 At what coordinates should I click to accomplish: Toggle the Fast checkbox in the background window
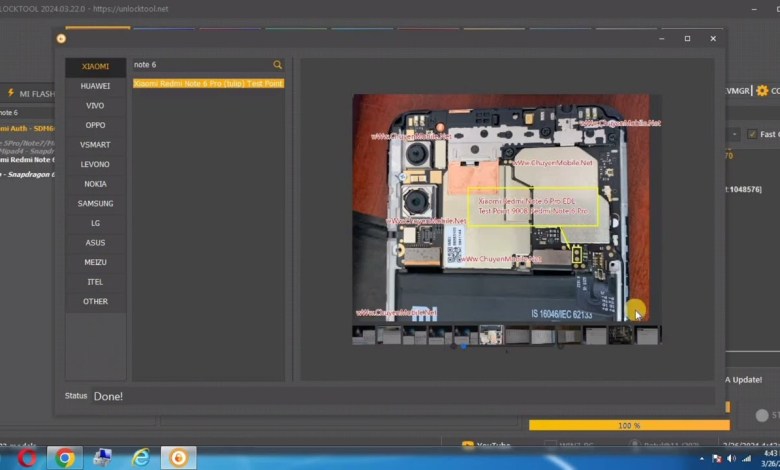click(752, 134)
